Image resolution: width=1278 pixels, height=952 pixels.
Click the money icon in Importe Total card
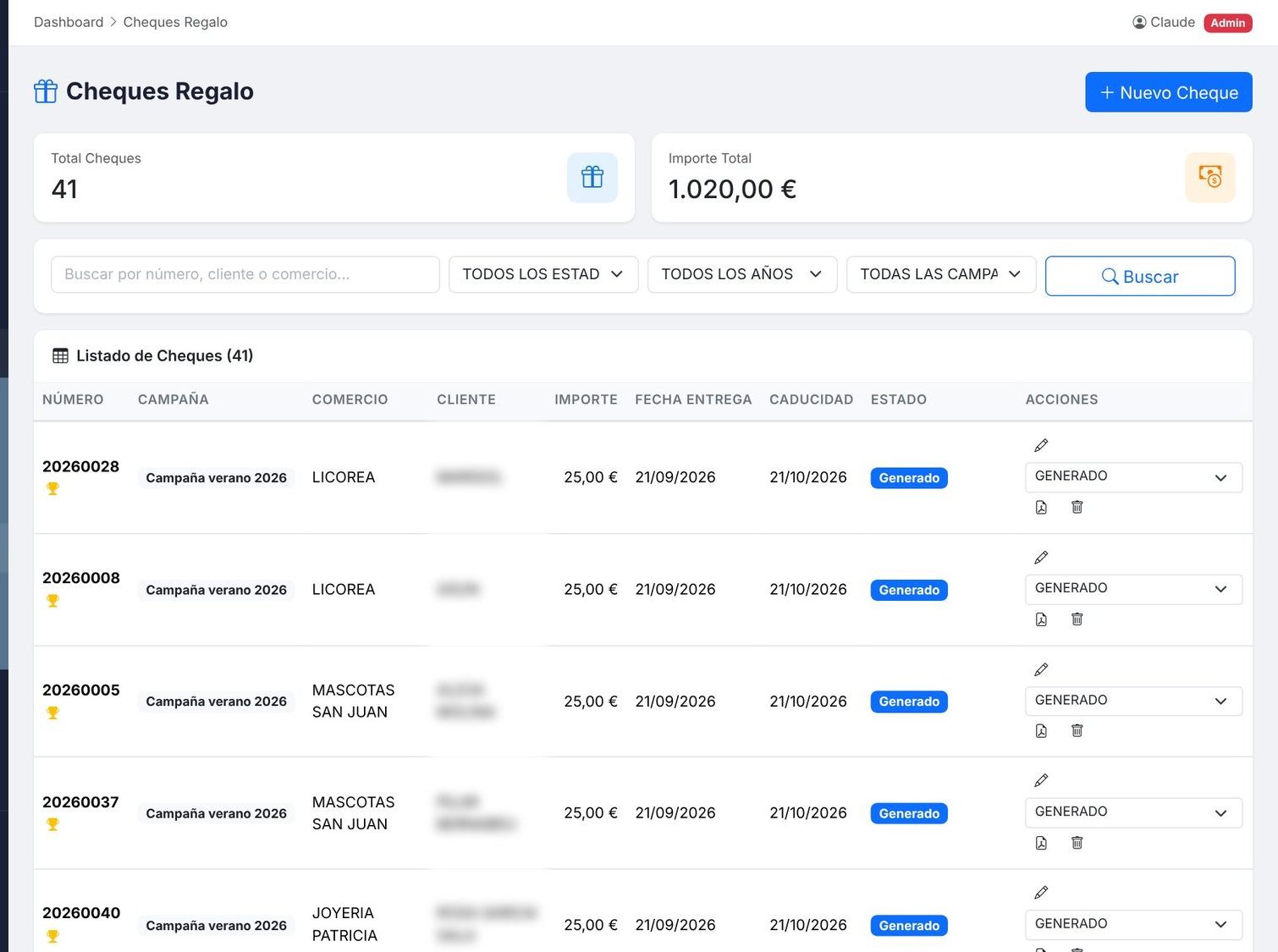(1210, 178)
